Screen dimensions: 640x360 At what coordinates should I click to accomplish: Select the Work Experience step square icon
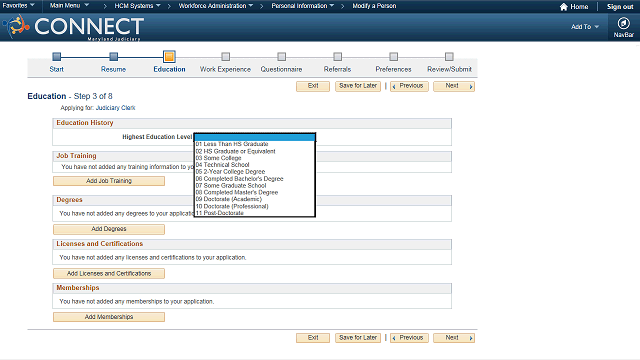click(225, 56)
